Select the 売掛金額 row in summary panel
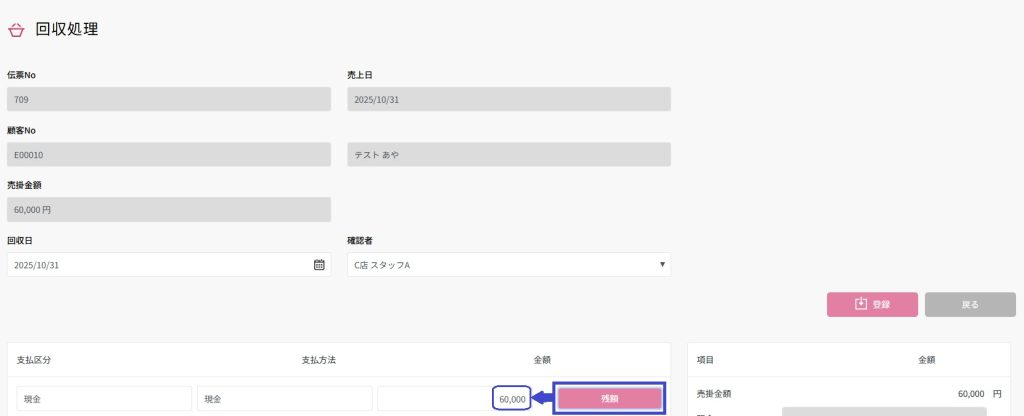 click(848, 394)
